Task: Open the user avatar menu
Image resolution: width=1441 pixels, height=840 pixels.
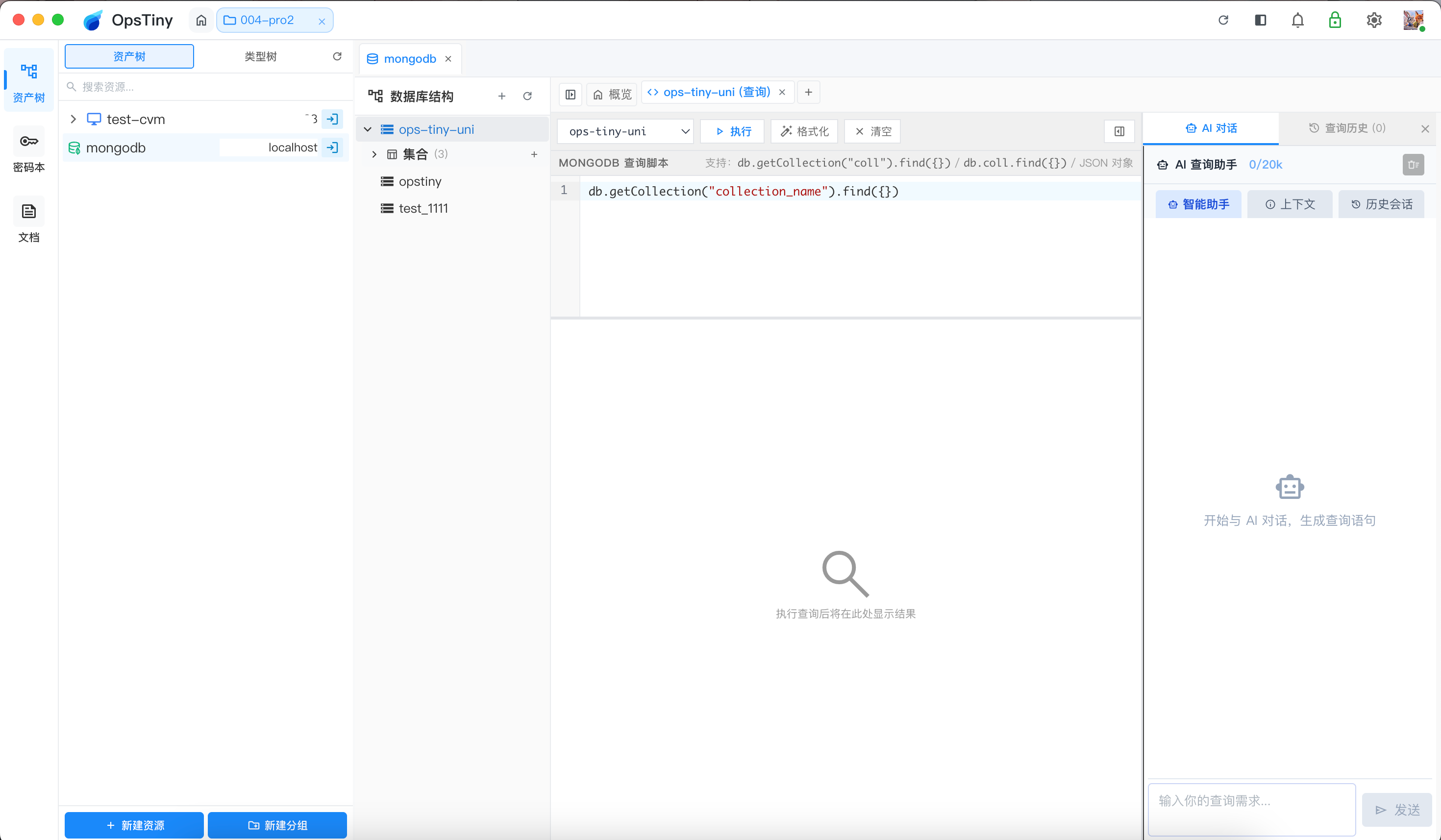Action: 1413,21
